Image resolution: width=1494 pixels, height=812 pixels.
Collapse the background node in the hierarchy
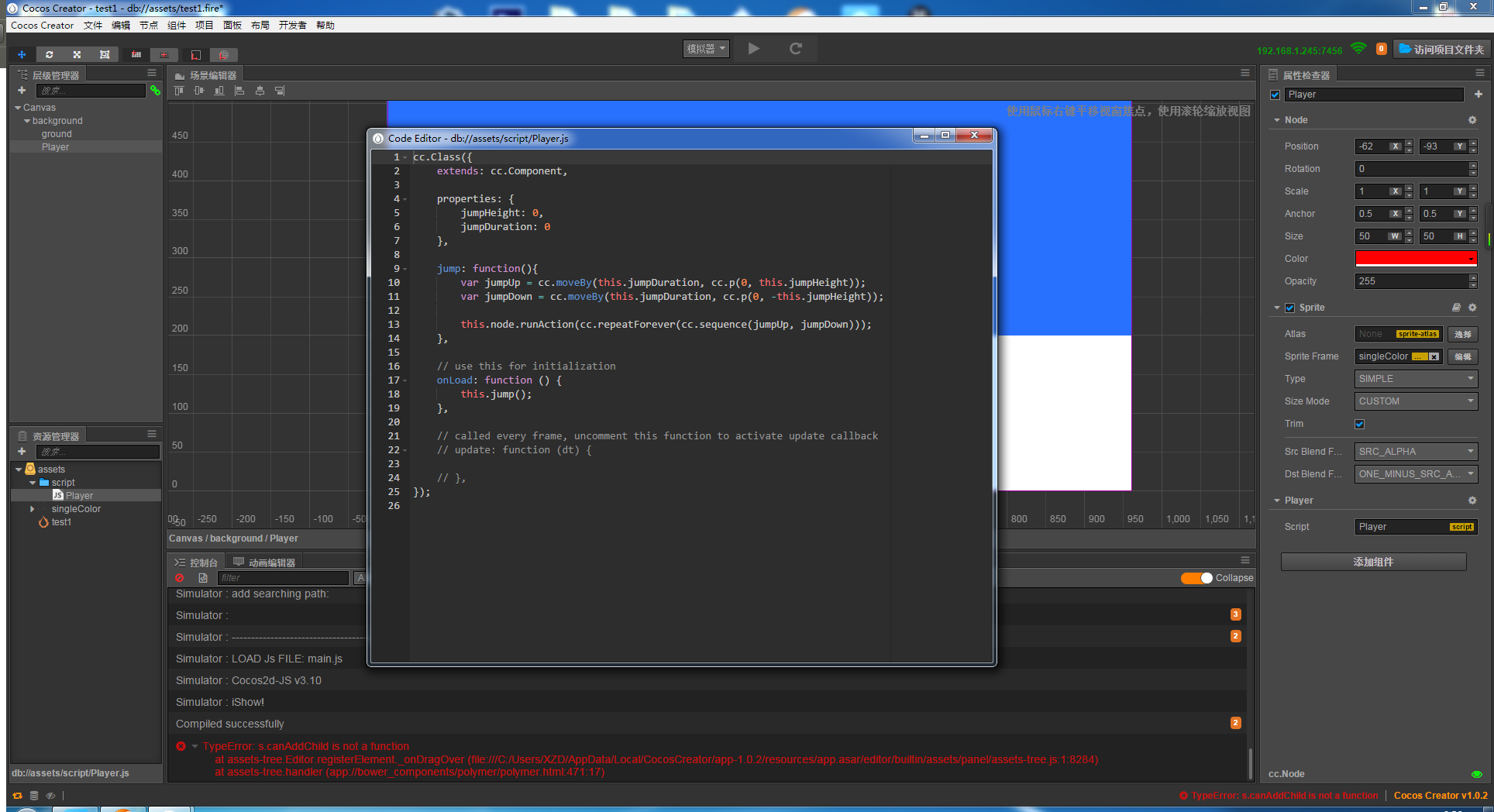point(27,121)
